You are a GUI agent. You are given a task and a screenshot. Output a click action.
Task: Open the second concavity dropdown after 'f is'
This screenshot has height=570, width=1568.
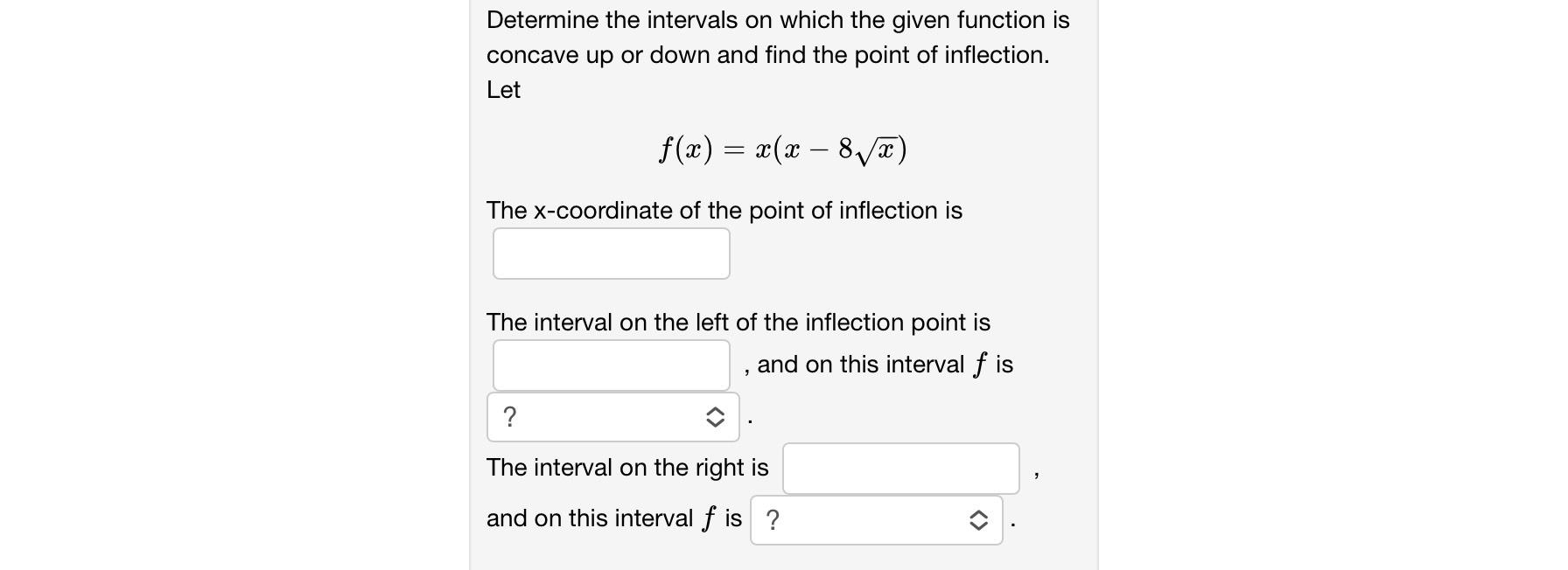point(875,519)
